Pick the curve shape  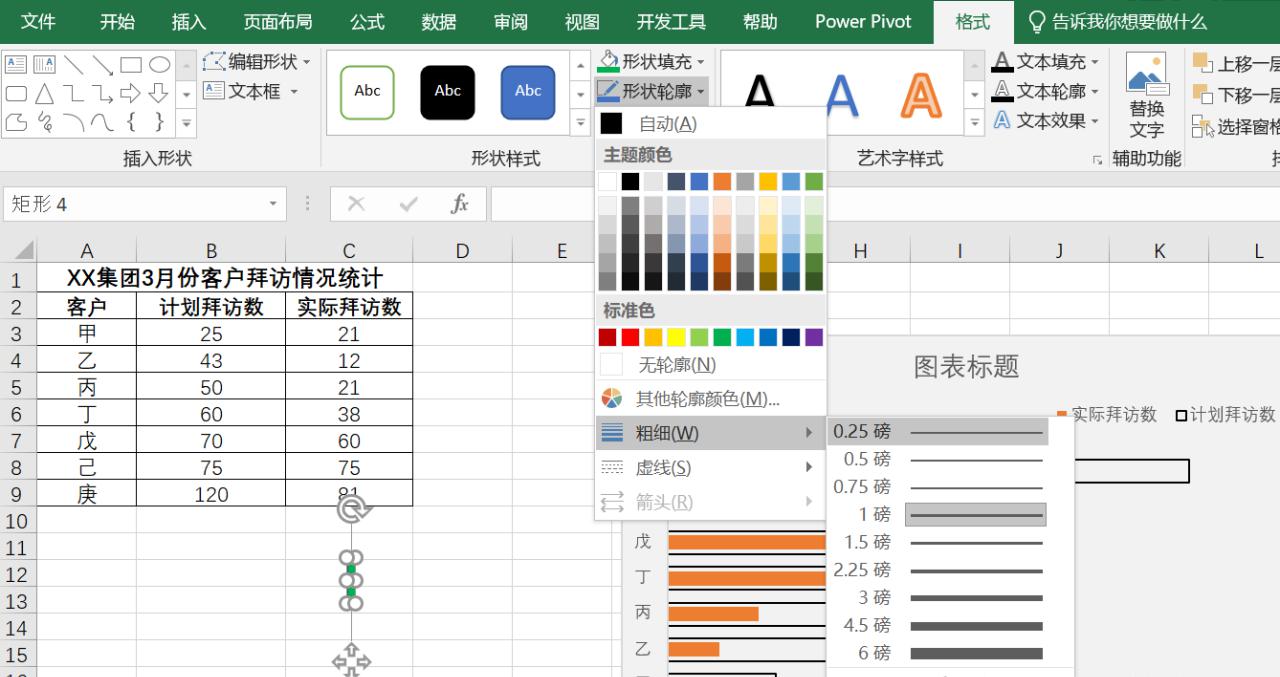[102, 122]
